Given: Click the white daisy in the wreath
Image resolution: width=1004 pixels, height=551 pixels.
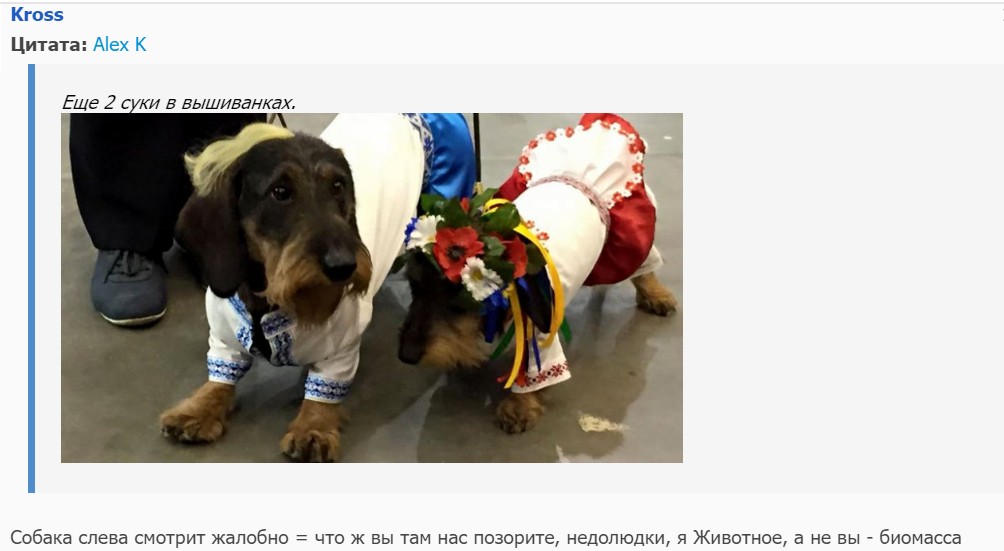Looking at the screenshot, I should coord(480,278).
